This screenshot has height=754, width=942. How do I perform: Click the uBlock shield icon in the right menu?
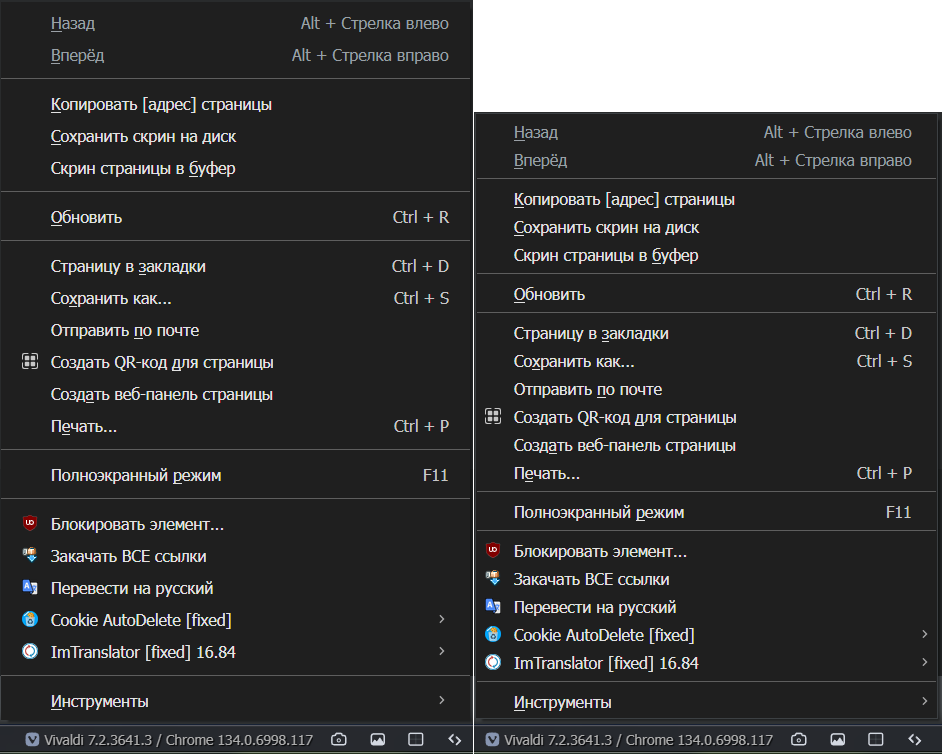pyautogui.click(x=493, y=550)
